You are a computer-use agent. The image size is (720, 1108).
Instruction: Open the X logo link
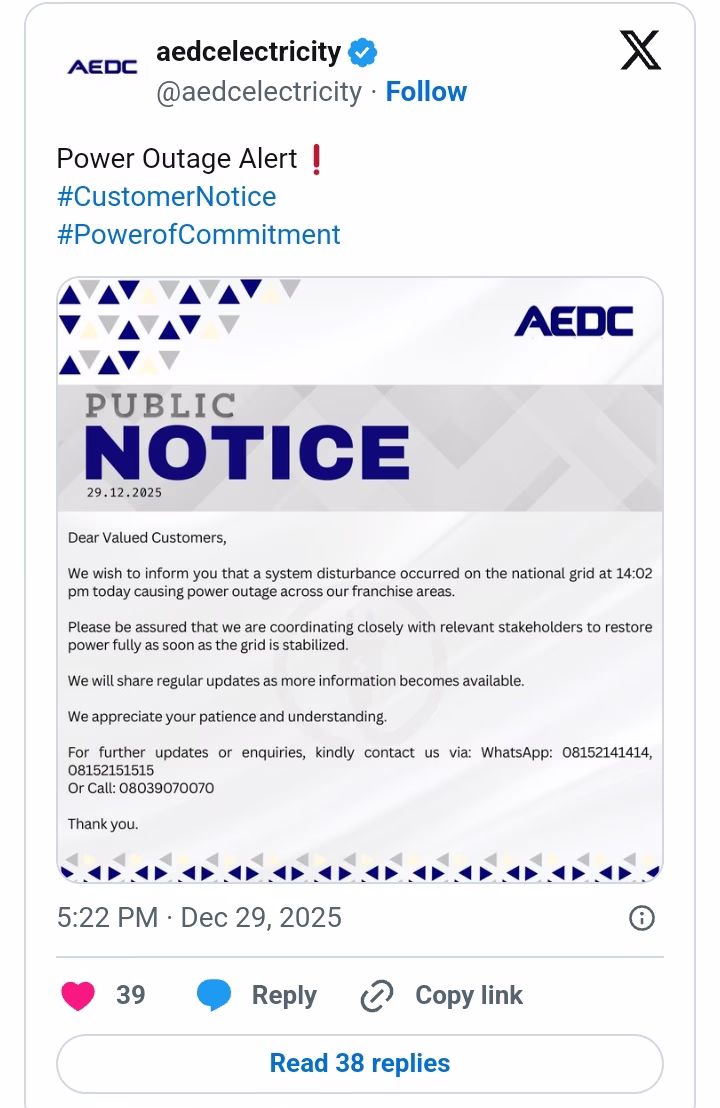tap(640, 50)
